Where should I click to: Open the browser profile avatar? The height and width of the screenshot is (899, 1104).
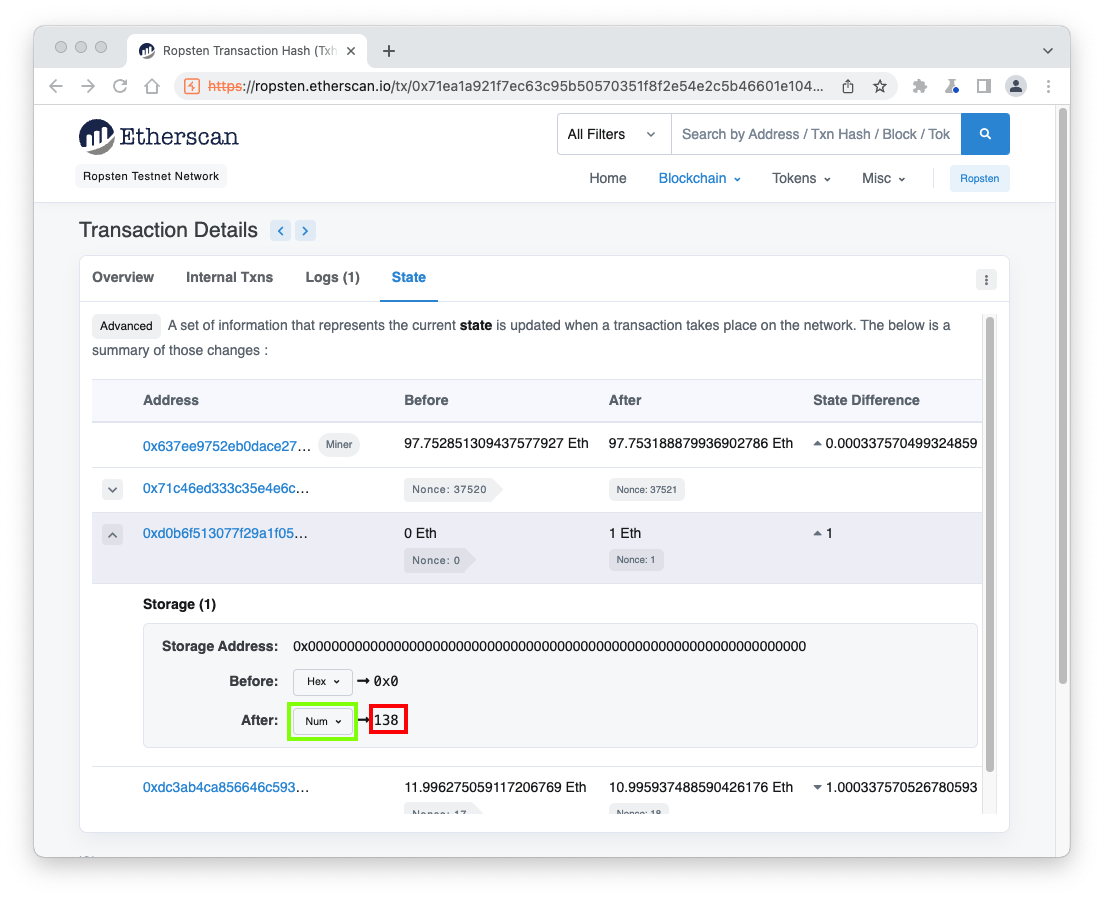click(1015, 86)
